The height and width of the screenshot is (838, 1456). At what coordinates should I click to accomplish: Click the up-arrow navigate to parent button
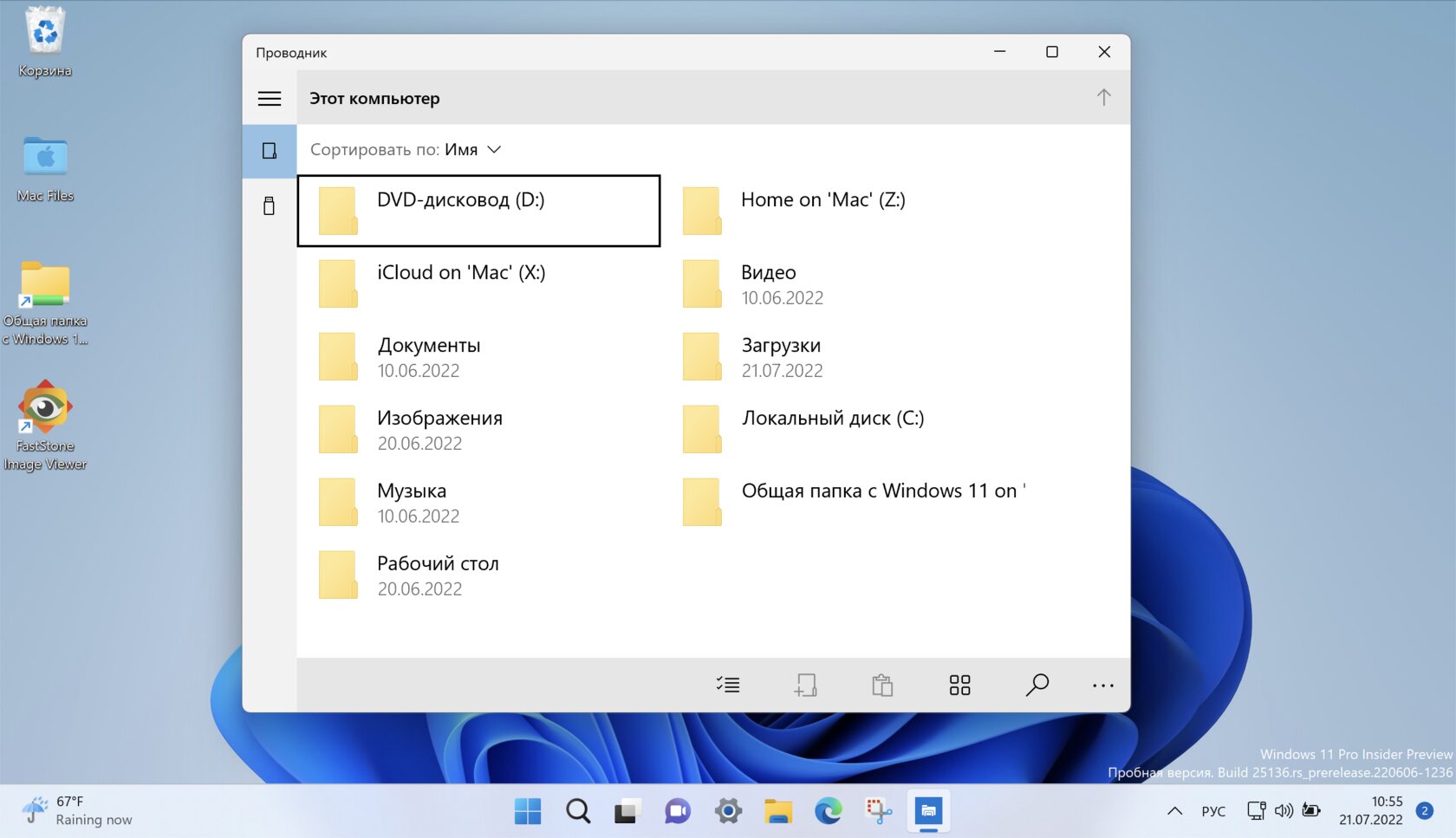[x=1103, y=98]
